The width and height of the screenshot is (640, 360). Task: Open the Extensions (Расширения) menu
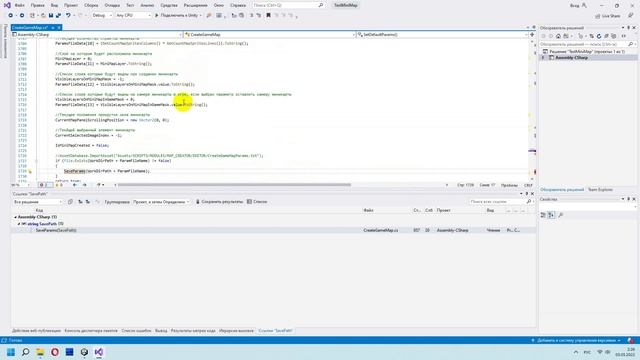point(196,5)
